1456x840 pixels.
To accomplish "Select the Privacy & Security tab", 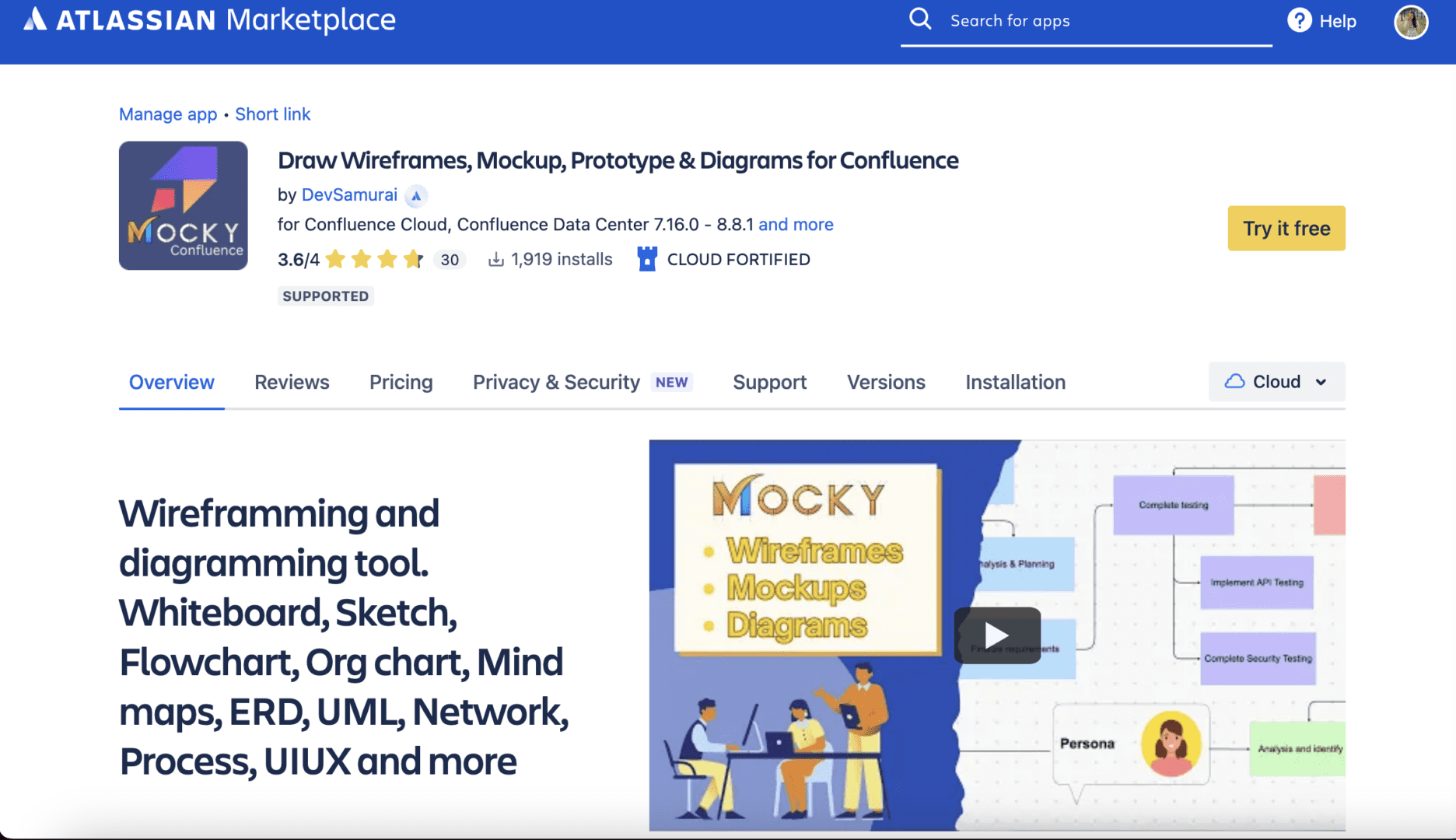I will pyautogui.click(x=556, y=382).
